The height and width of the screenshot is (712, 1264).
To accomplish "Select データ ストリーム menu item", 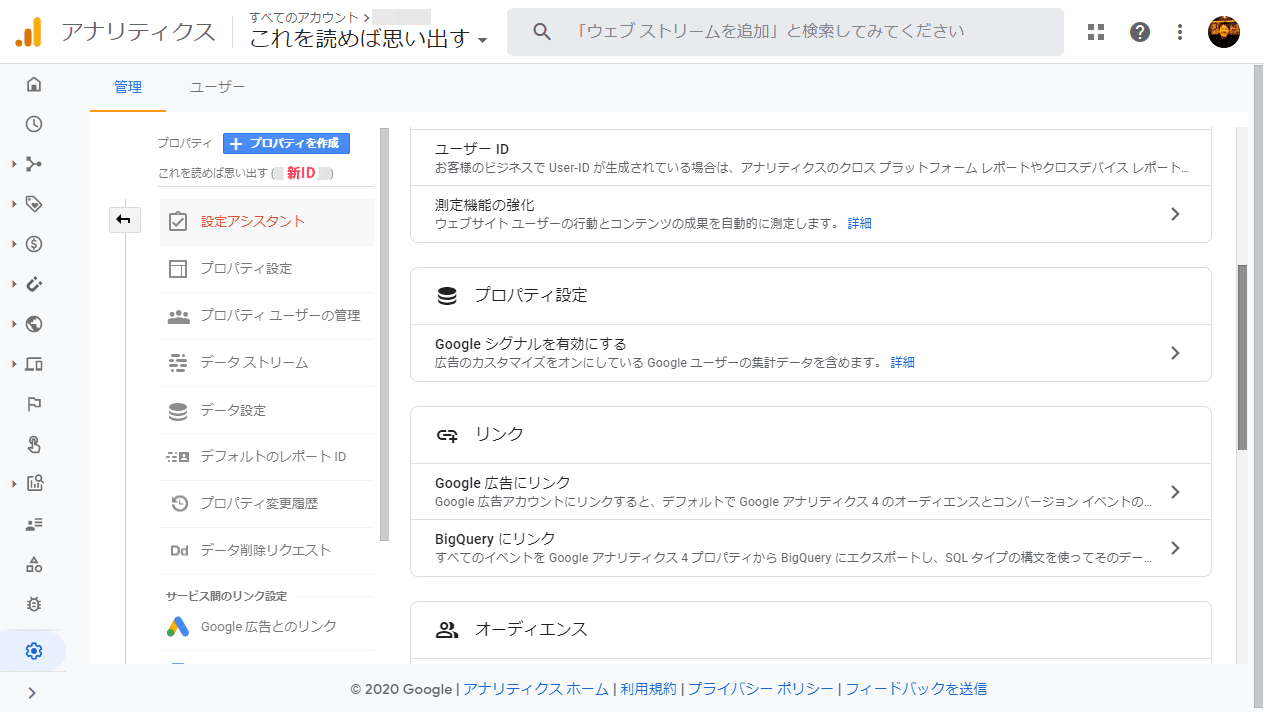I will [267, 362].
